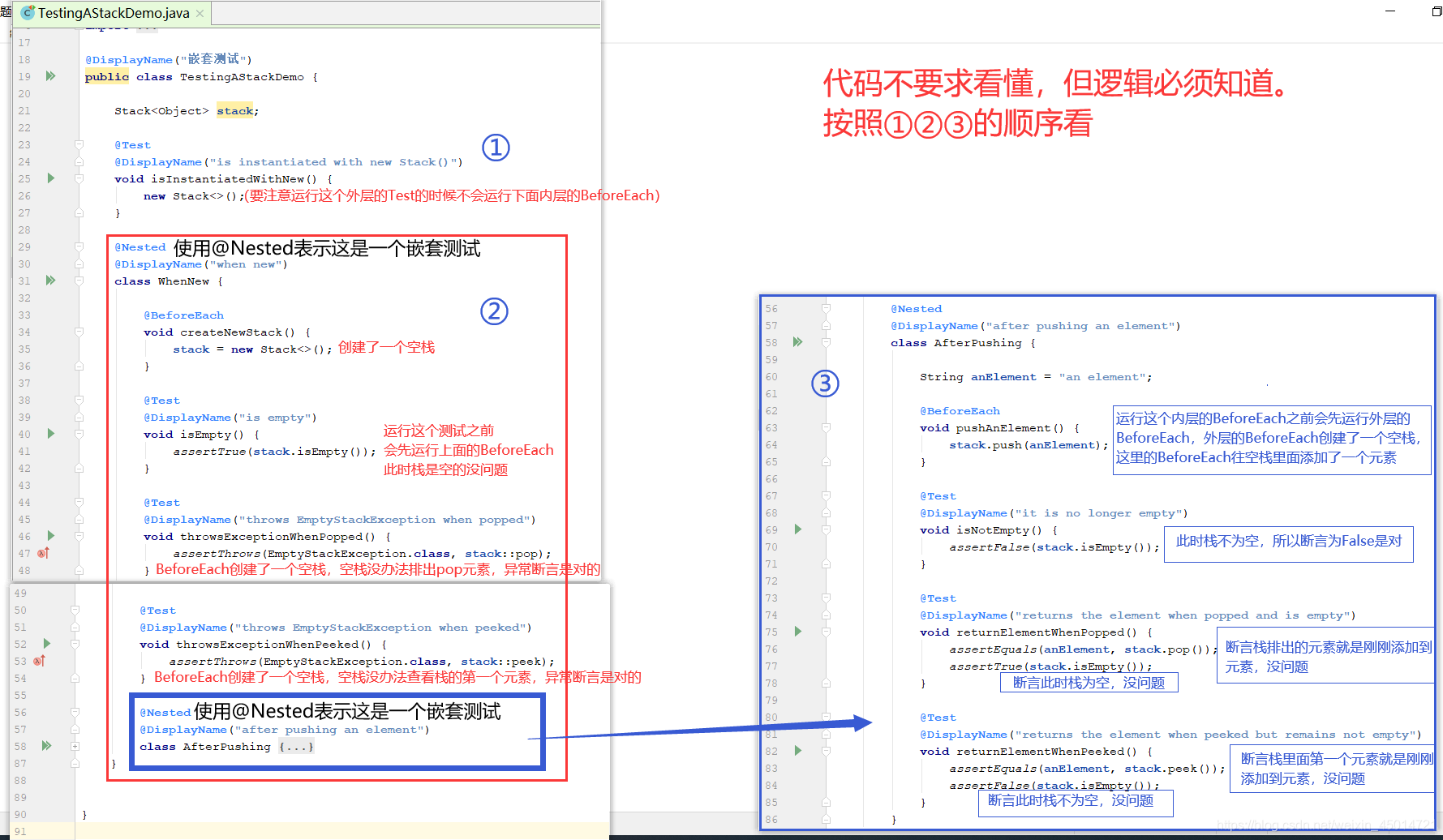Click line number 21 in the gutter
The height and width of the screenshot is (840, 1443).
tap(24, 111)
